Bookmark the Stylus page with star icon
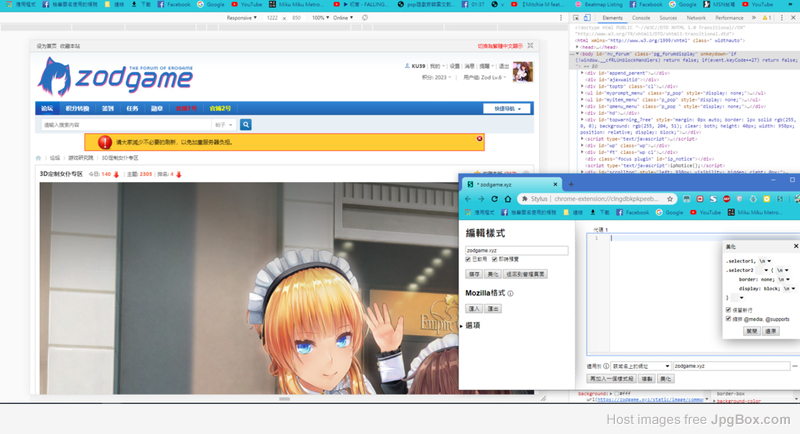Image resolution: width=800 pixels, height=434 pixels. [x=670, y=199]
